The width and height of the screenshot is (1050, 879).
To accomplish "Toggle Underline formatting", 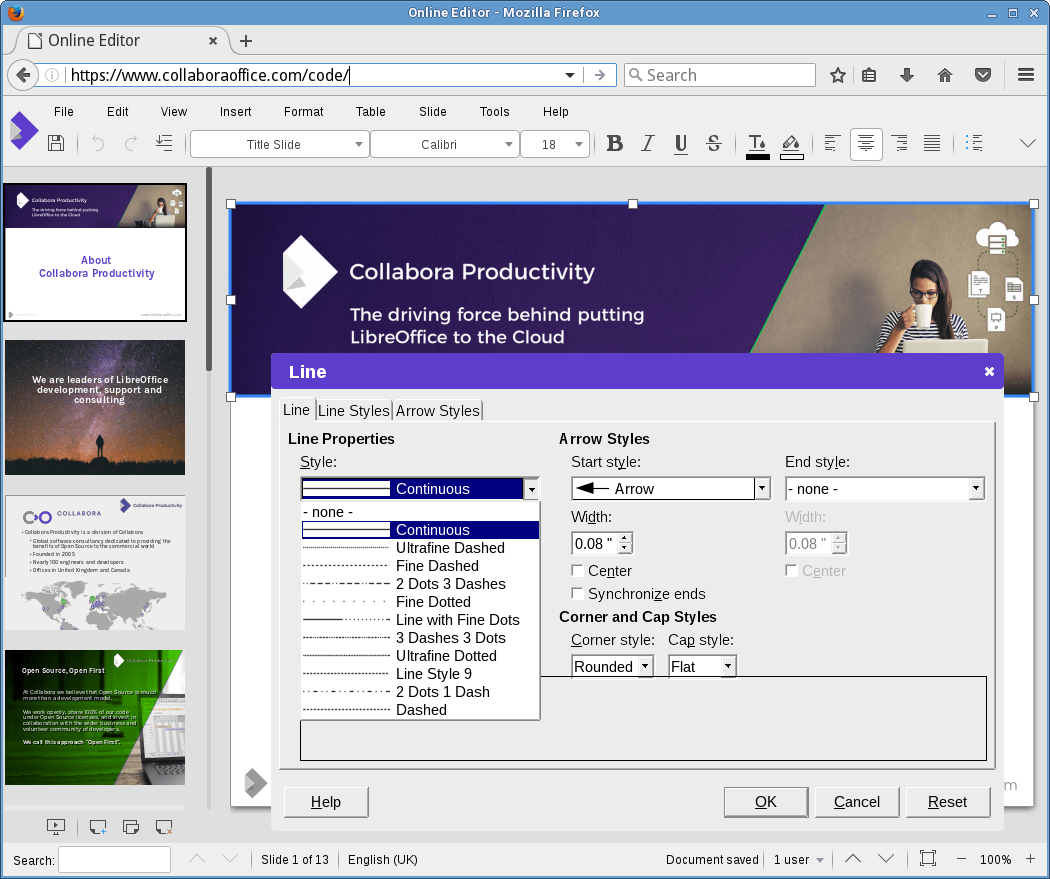I will [681, 144].
